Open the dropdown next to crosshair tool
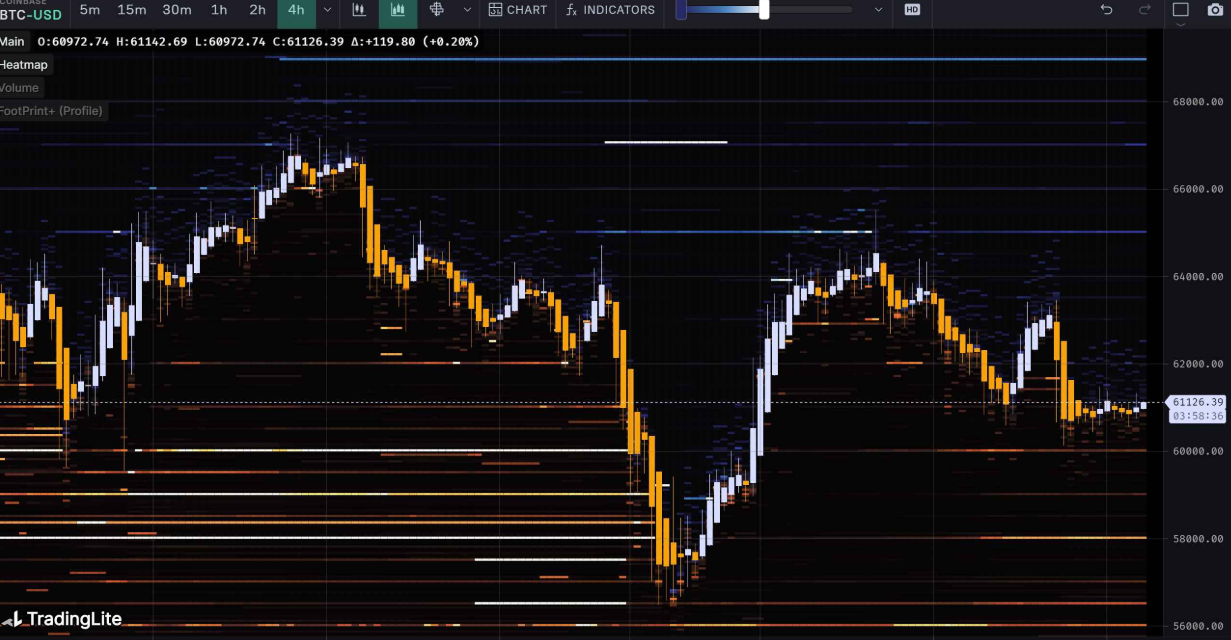Viewport: 1231px width, 640px height. pos(467,10)
